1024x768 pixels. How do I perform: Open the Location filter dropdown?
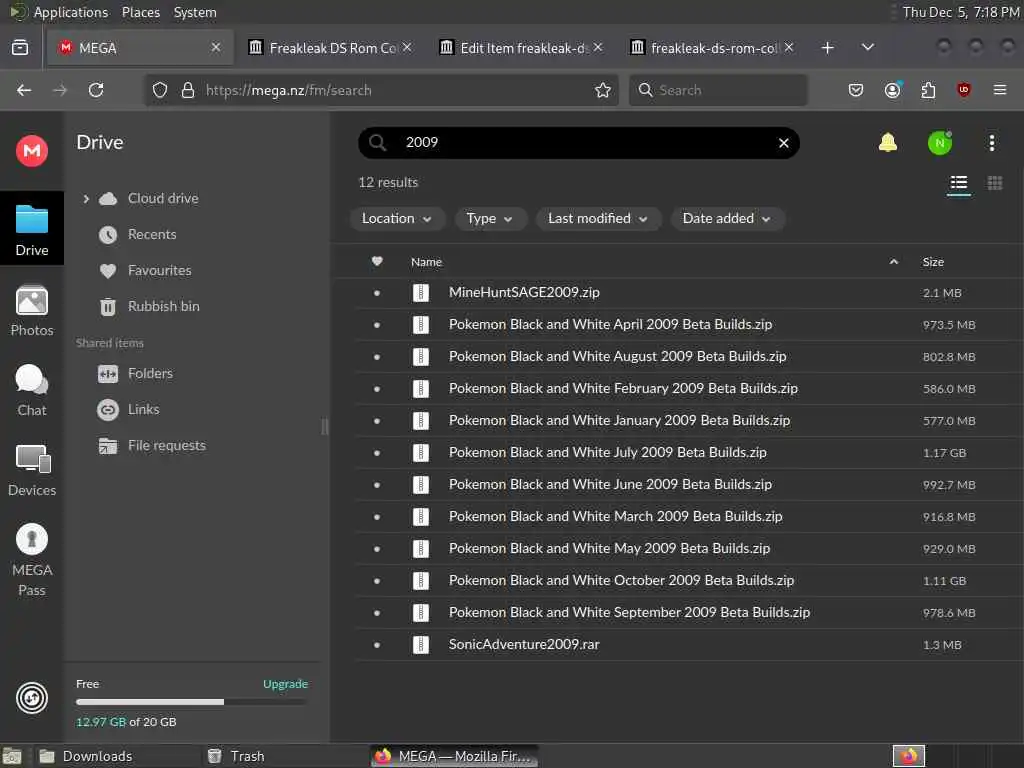tap(397, 219)
